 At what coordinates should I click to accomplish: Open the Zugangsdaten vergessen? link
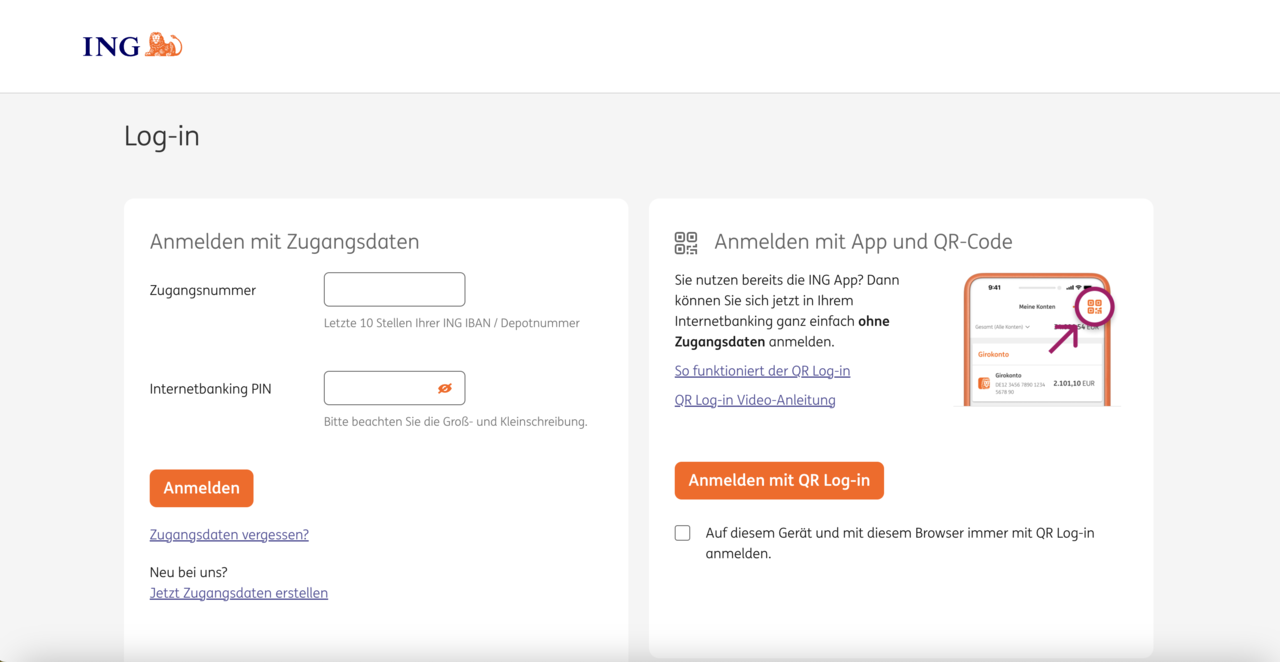(229, 535)
